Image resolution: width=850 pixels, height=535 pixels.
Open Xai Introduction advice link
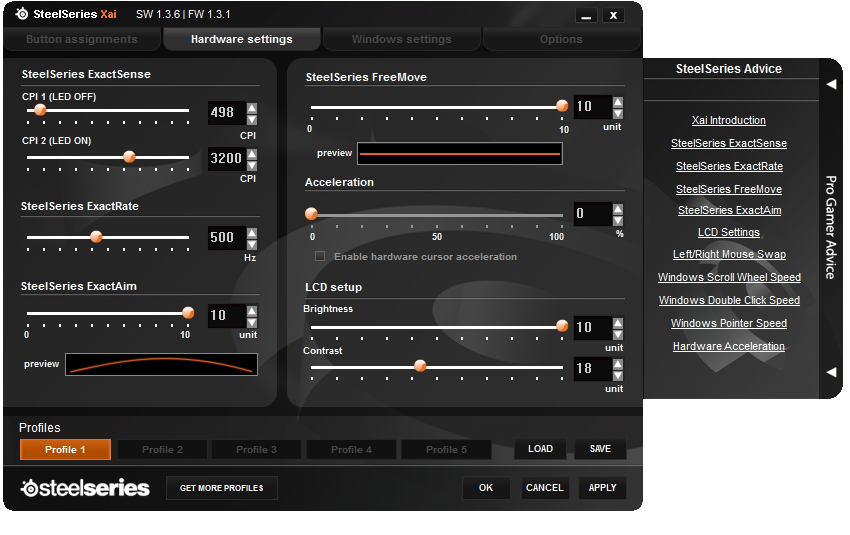tap(729, 120)
